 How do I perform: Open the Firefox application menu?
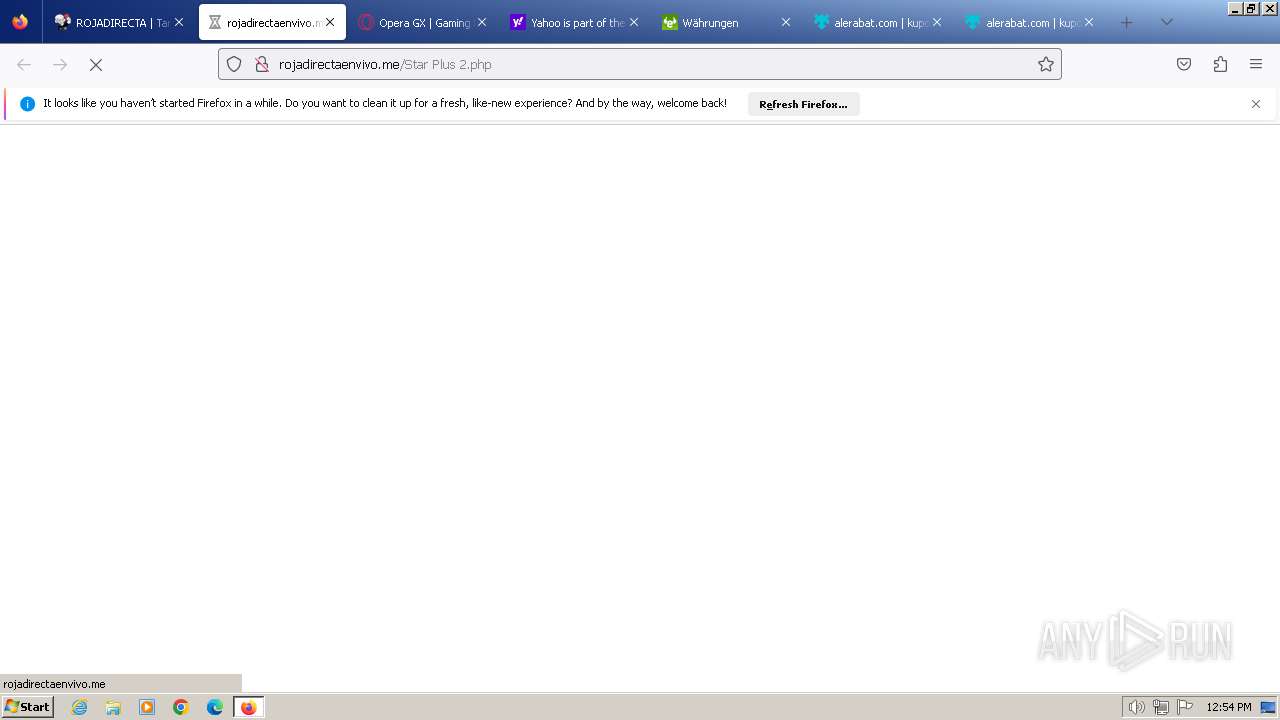pyautogui.click(x=1256, y=64)
